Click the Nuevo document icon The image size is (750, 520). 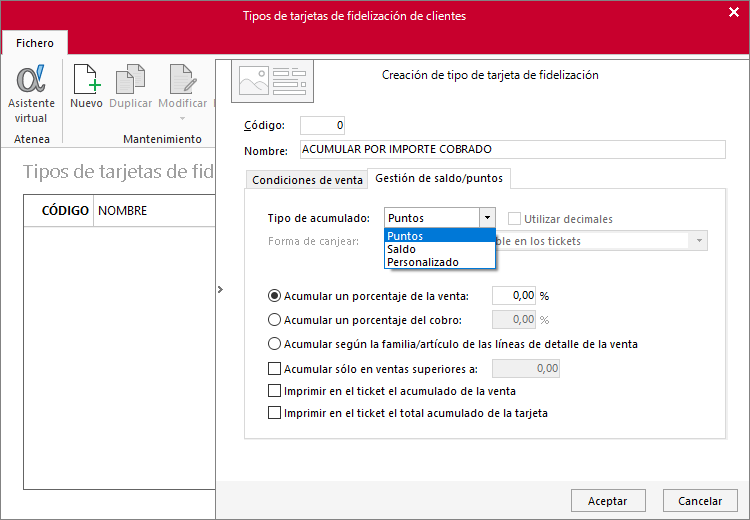pos(87,79)
